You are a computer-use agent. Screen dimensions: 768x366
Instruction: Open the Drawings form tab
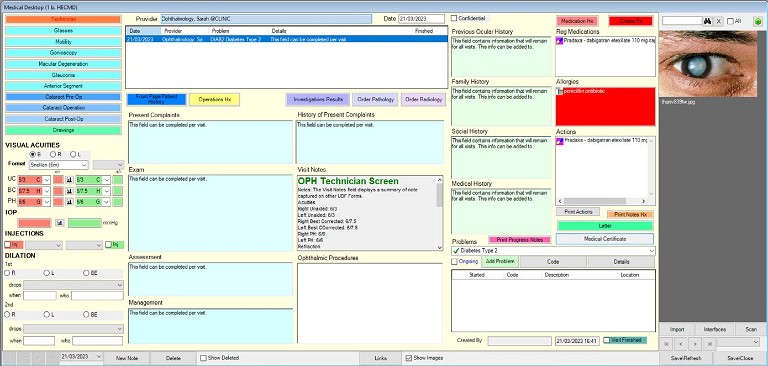click(63, 130)
